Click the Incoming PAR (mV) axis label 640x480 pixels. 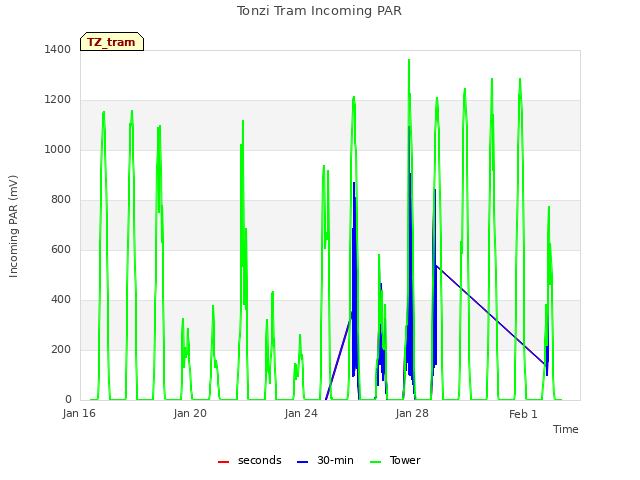click(x=13, y=227)
